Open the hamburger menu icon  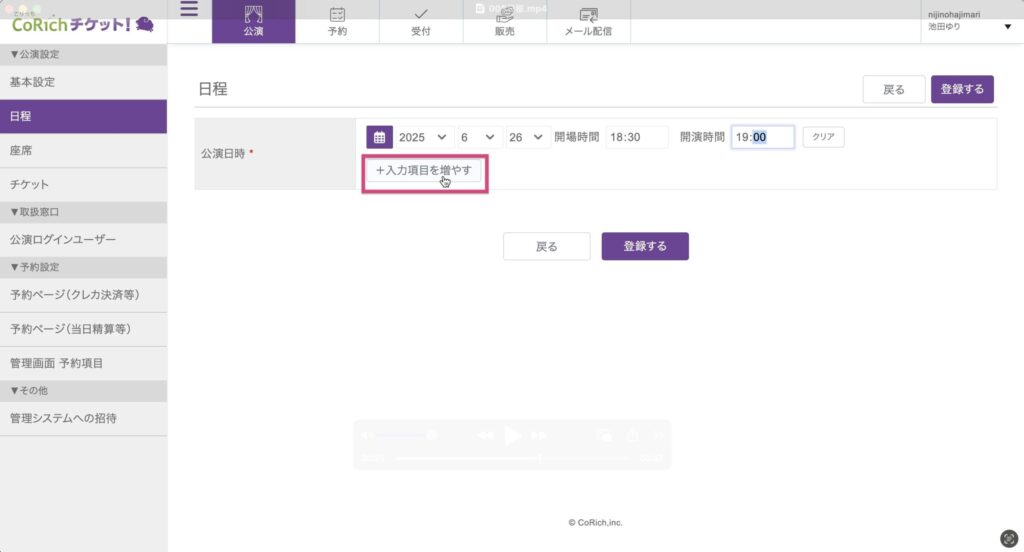(x=189, y=11)
